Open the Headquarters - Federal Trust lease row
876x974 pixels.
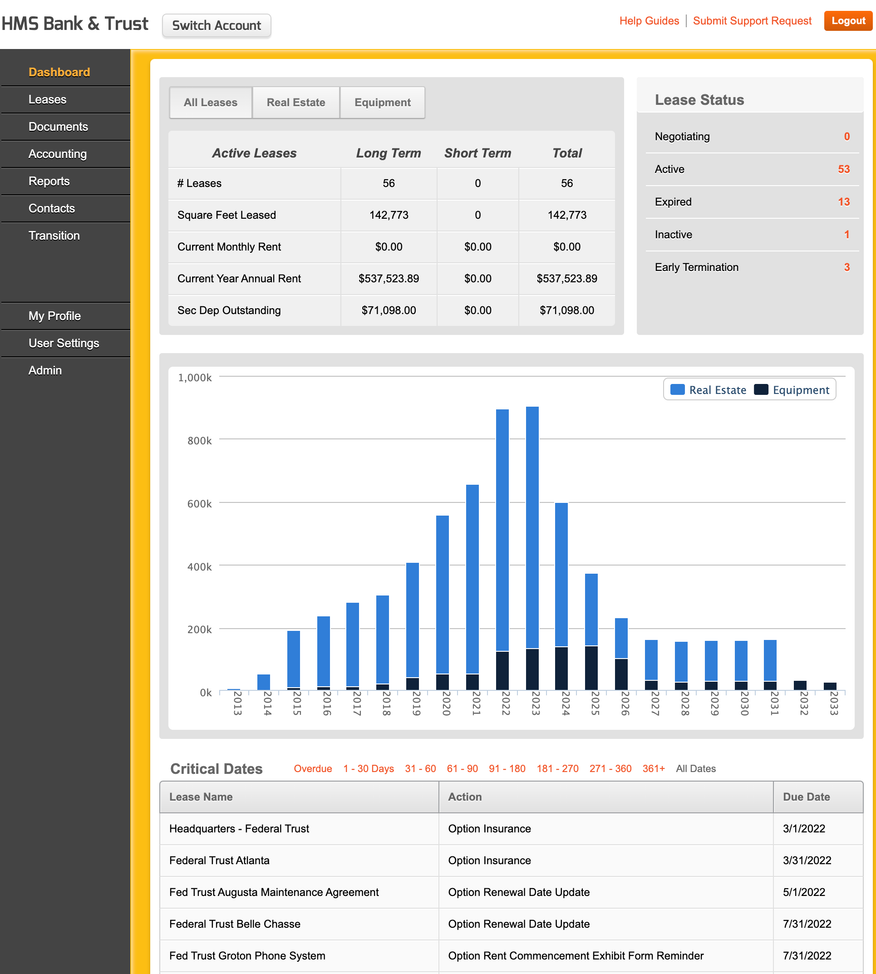[x=239, y=829]
